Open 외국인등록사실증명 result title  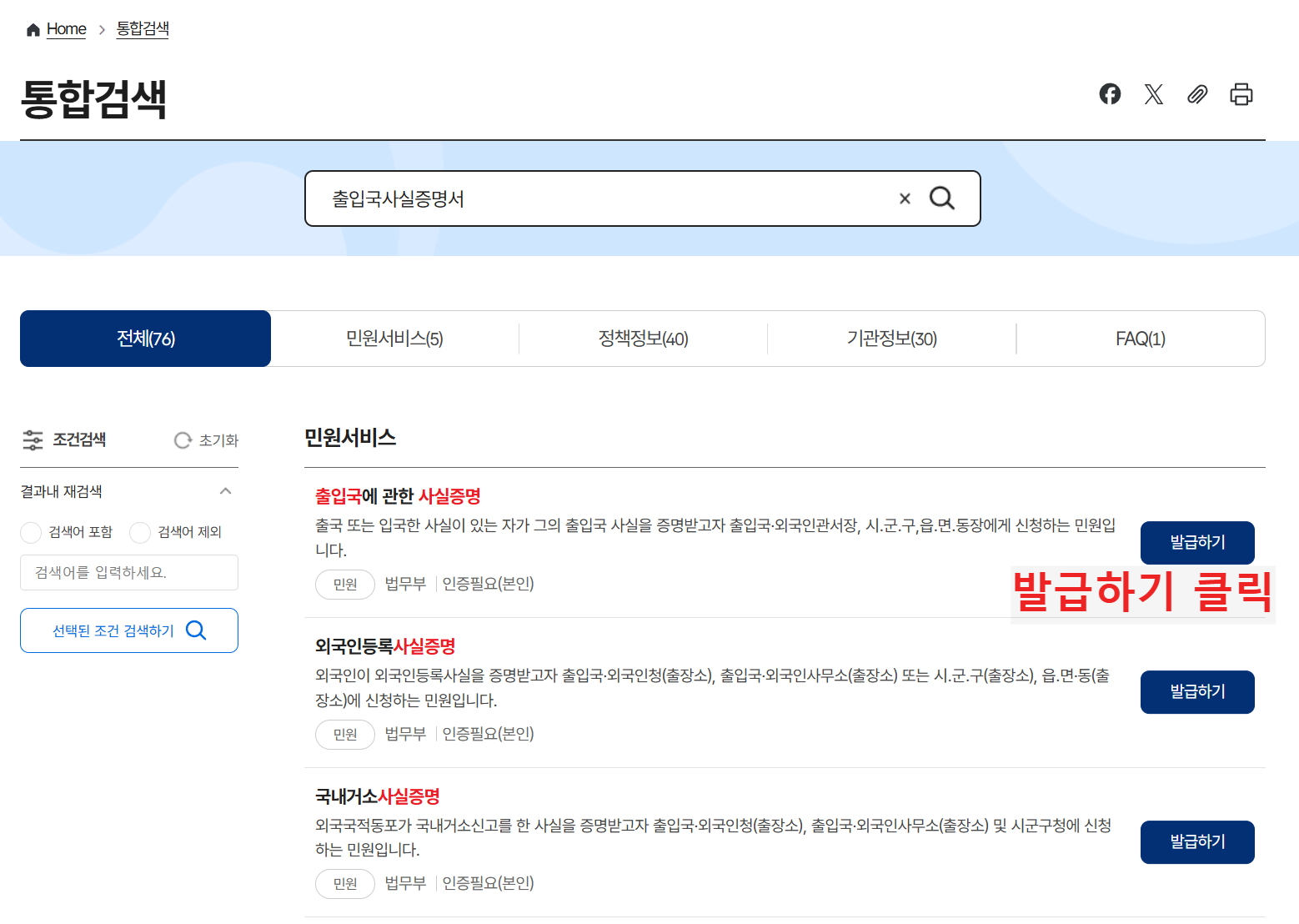click(x=385, y=646)
